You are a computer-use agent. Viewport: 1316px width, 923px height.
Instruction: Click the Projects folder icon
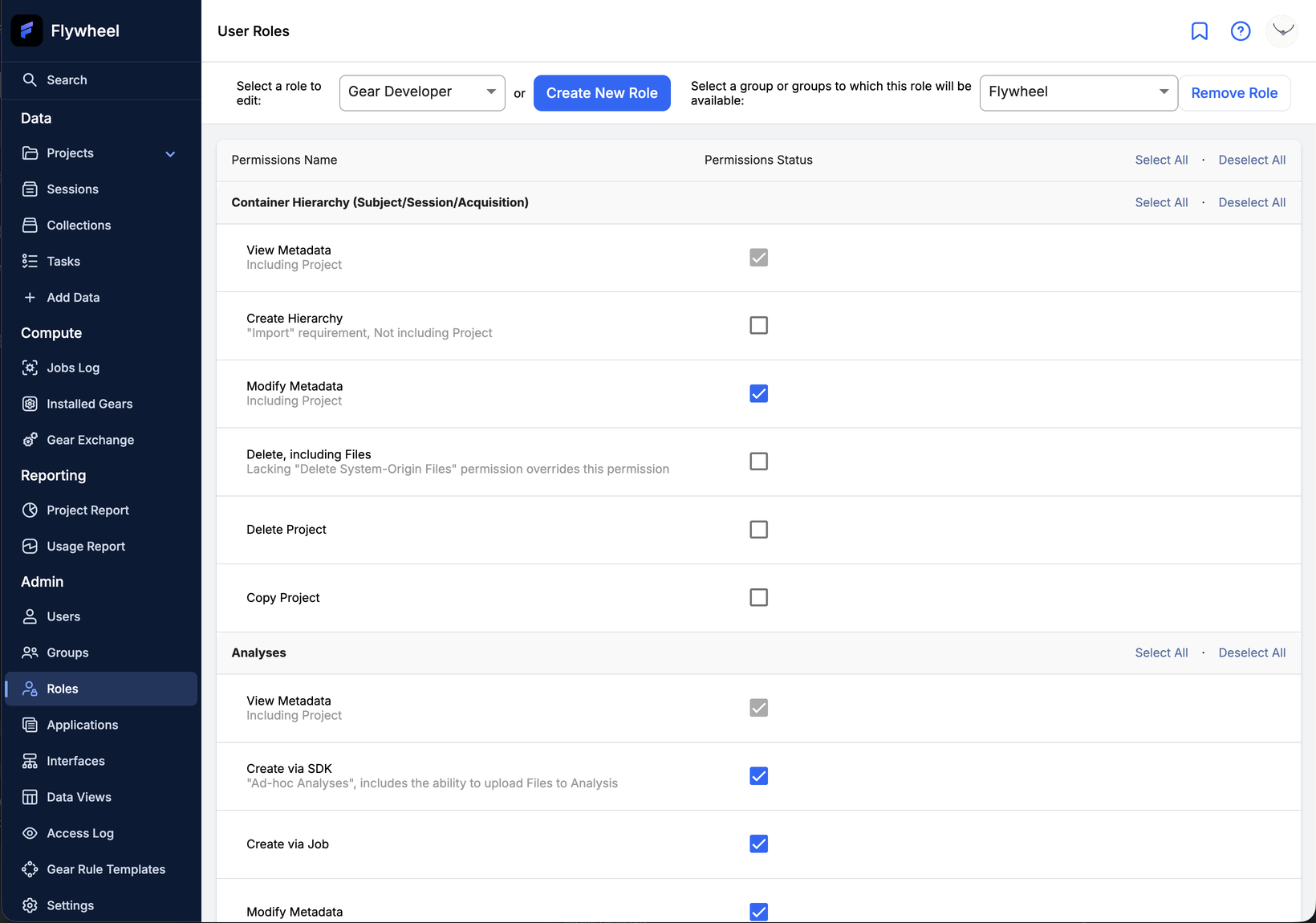point(30,152)
